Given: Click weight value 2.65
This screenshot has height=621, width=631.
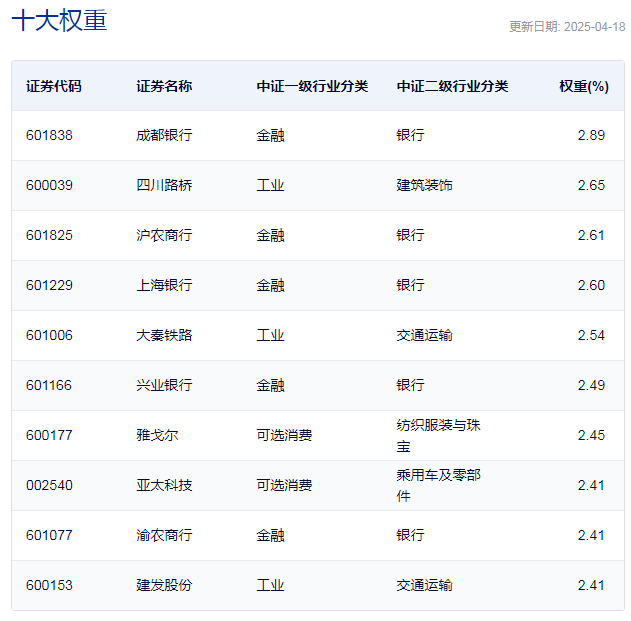Looking at the screenshot, I should click(x=591, y=185).
